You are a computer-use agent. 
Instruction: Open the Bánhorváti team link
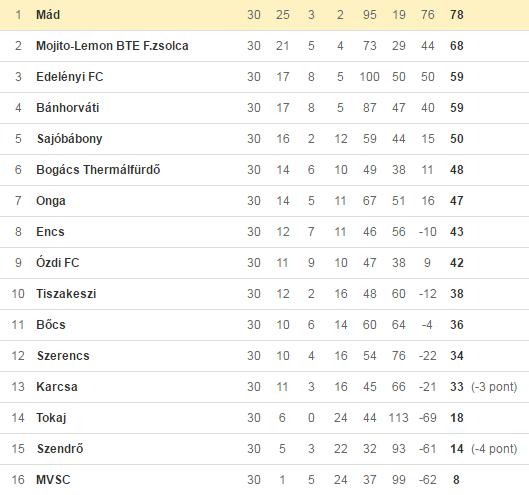pyautogui.click(x=68, y=108)
